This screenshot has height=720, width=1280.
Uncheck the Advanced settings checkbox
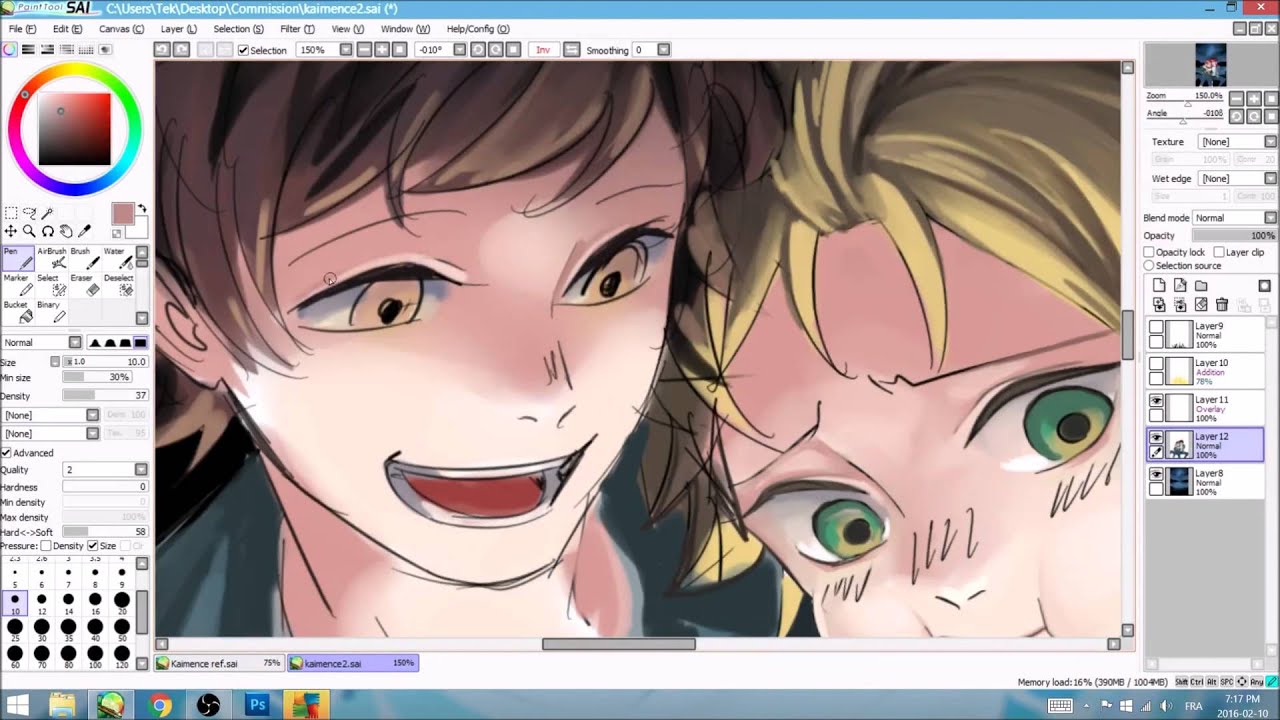click(x=7, y=453)
